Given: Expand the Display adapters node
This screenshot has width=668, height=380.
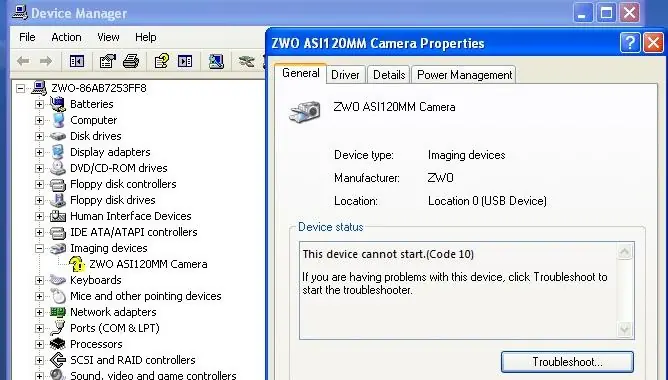Looking at the screenshot, I should pos(39,153).
